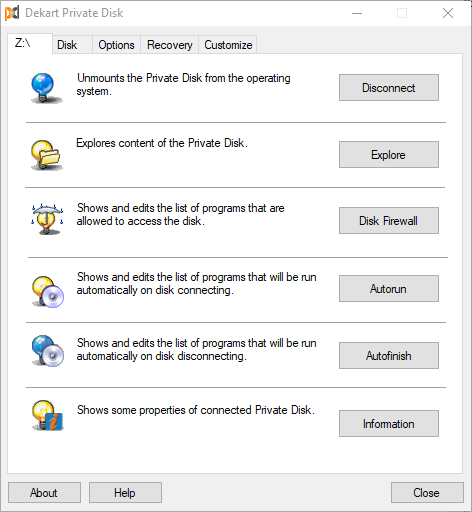Go to the Recovery tab
Viewport: 472px width, 512px height.
click(x=170, y=45)
